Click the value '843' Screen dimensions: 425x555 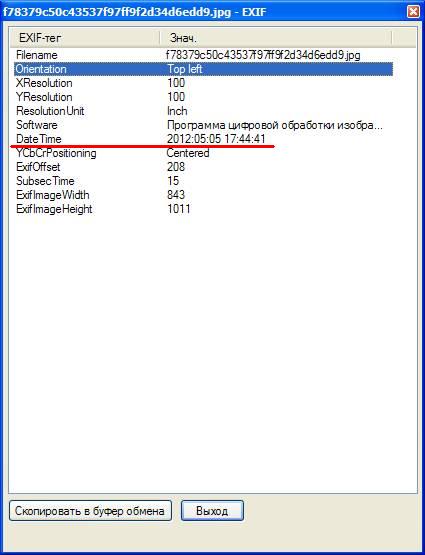point(176,195)
